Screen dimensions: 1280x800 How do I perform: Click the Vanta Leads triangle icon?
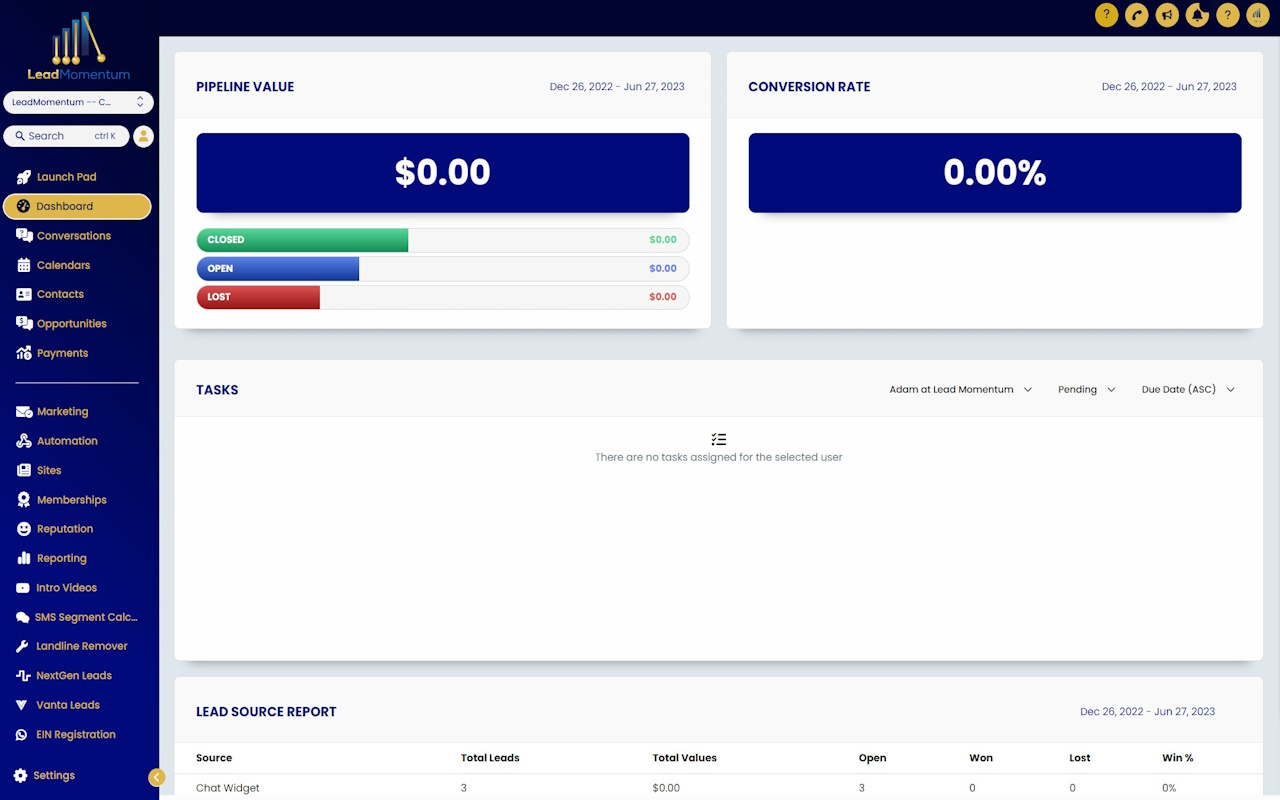pos(23,705)
